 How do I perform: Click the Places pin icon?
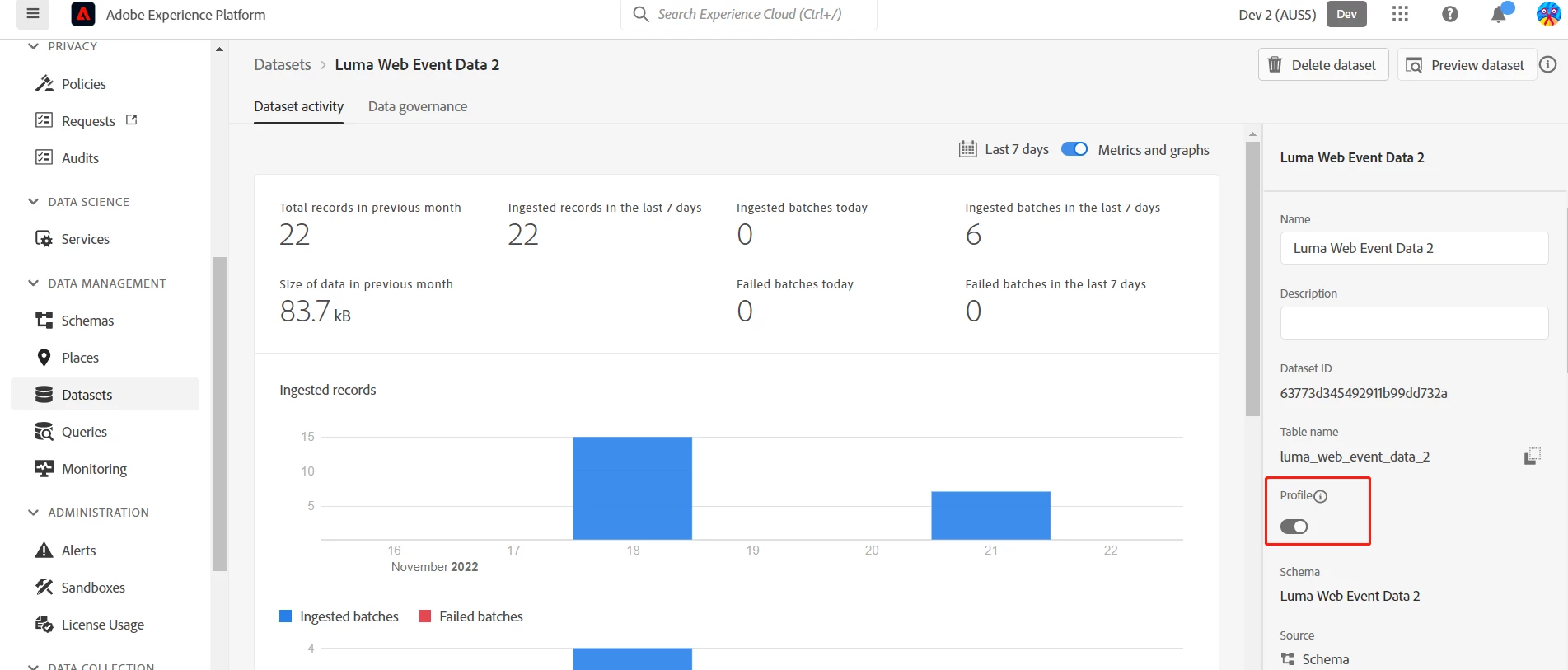coord(44,358)
